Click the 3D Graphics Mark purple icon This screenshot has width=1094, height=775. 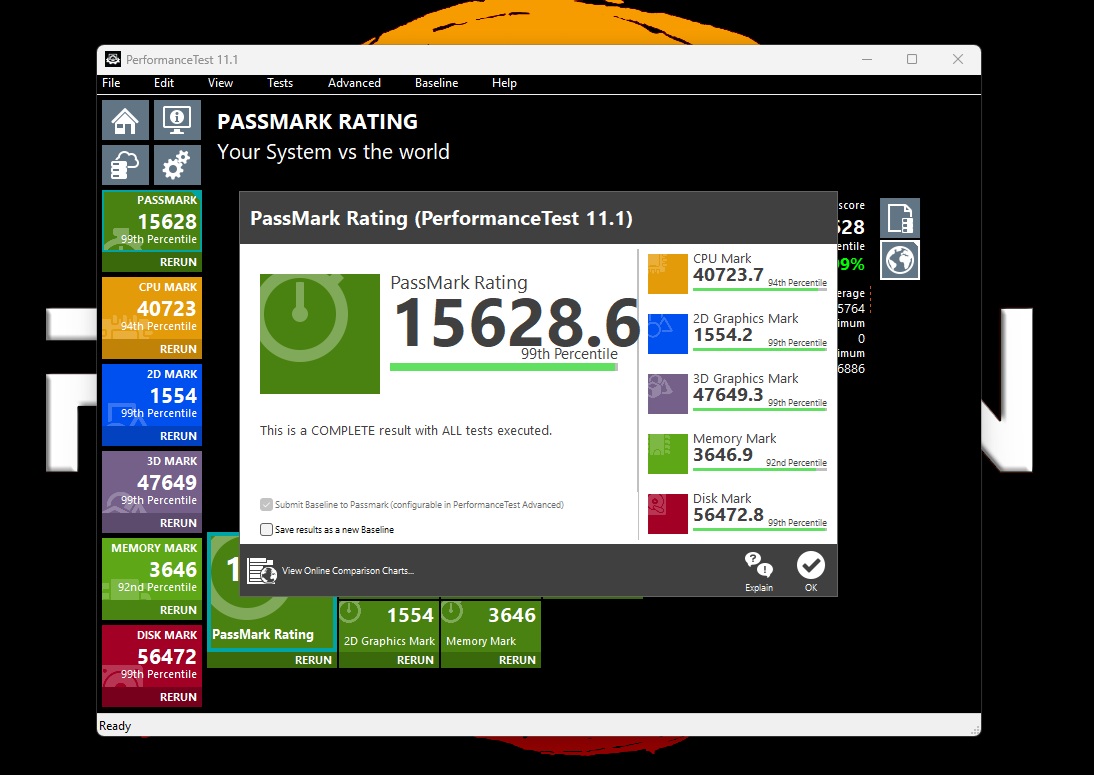coord(668,393)
